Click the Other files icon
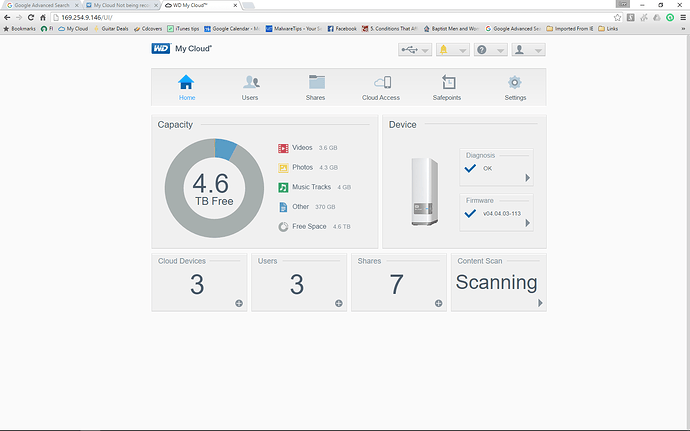The width and height of the screenshot is (690, 431). 283,207
